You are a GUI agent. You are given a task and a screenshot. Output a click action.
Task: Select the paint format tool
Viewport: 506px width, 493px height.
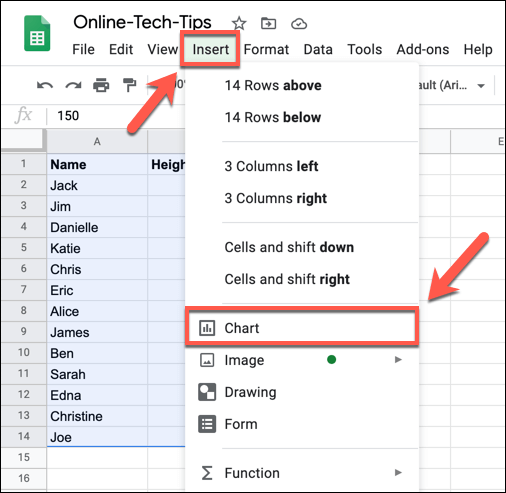coord(129,85)
